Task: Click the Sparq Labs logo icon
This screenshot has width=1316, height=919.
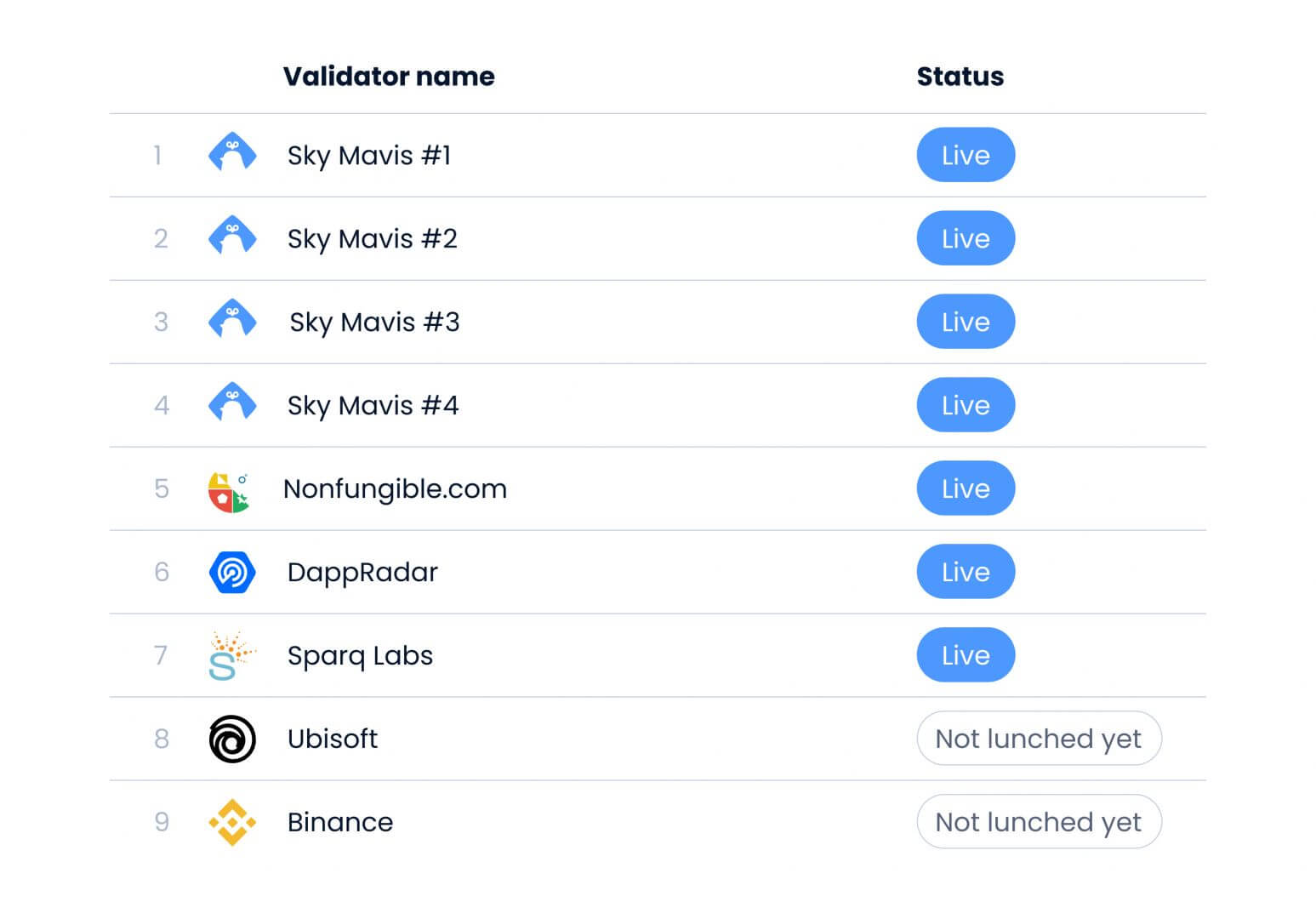Action: 231,656
